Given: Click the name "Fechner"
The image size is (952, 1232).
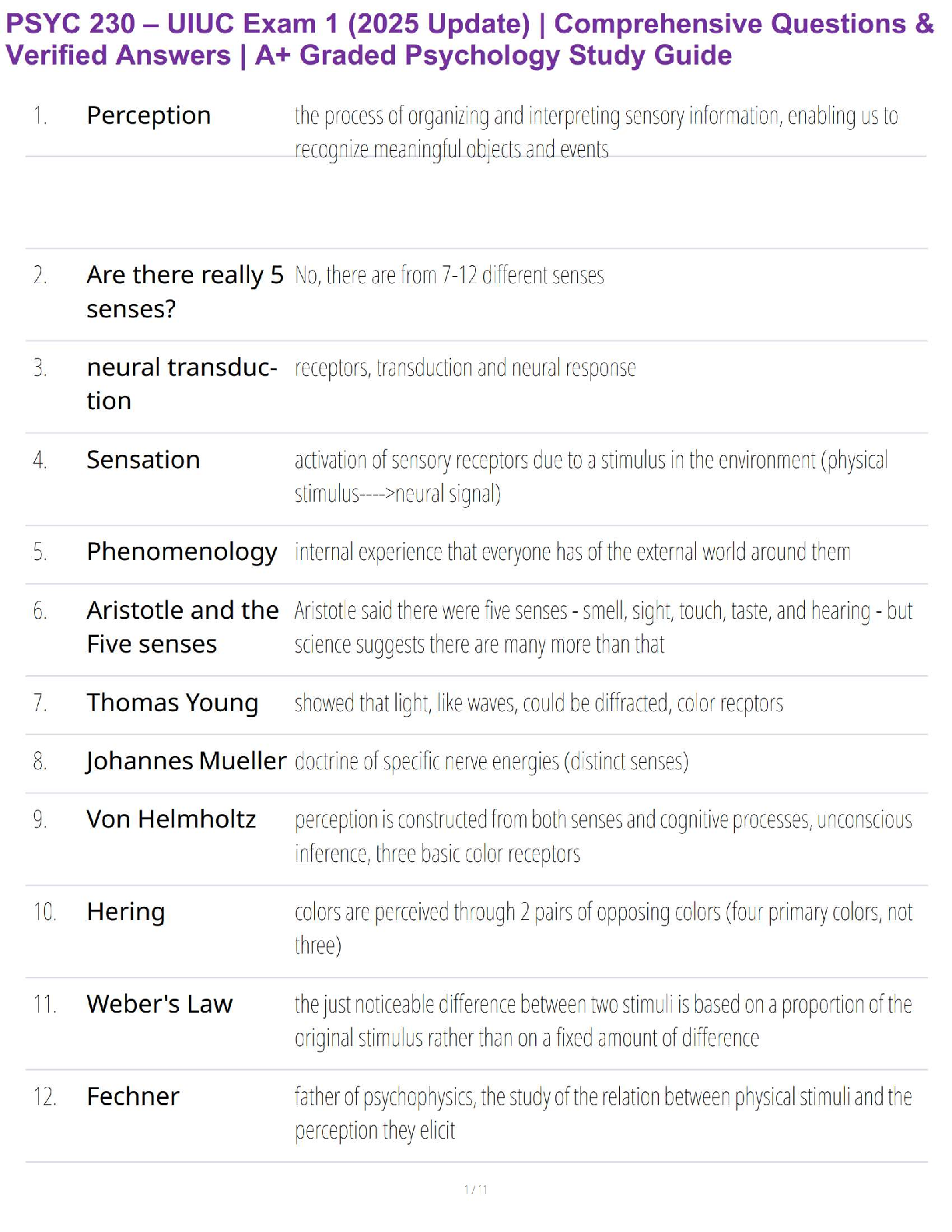Looking at the screenshot, I should pyautogui.click(x=132, y=1097).
